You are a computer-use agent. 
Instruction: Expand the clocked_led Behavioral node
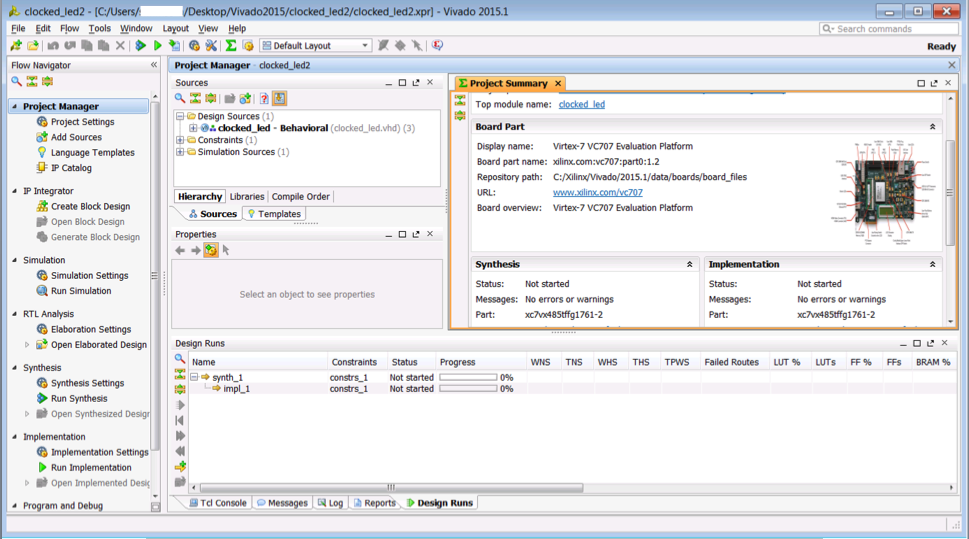(x=193, y=128)
